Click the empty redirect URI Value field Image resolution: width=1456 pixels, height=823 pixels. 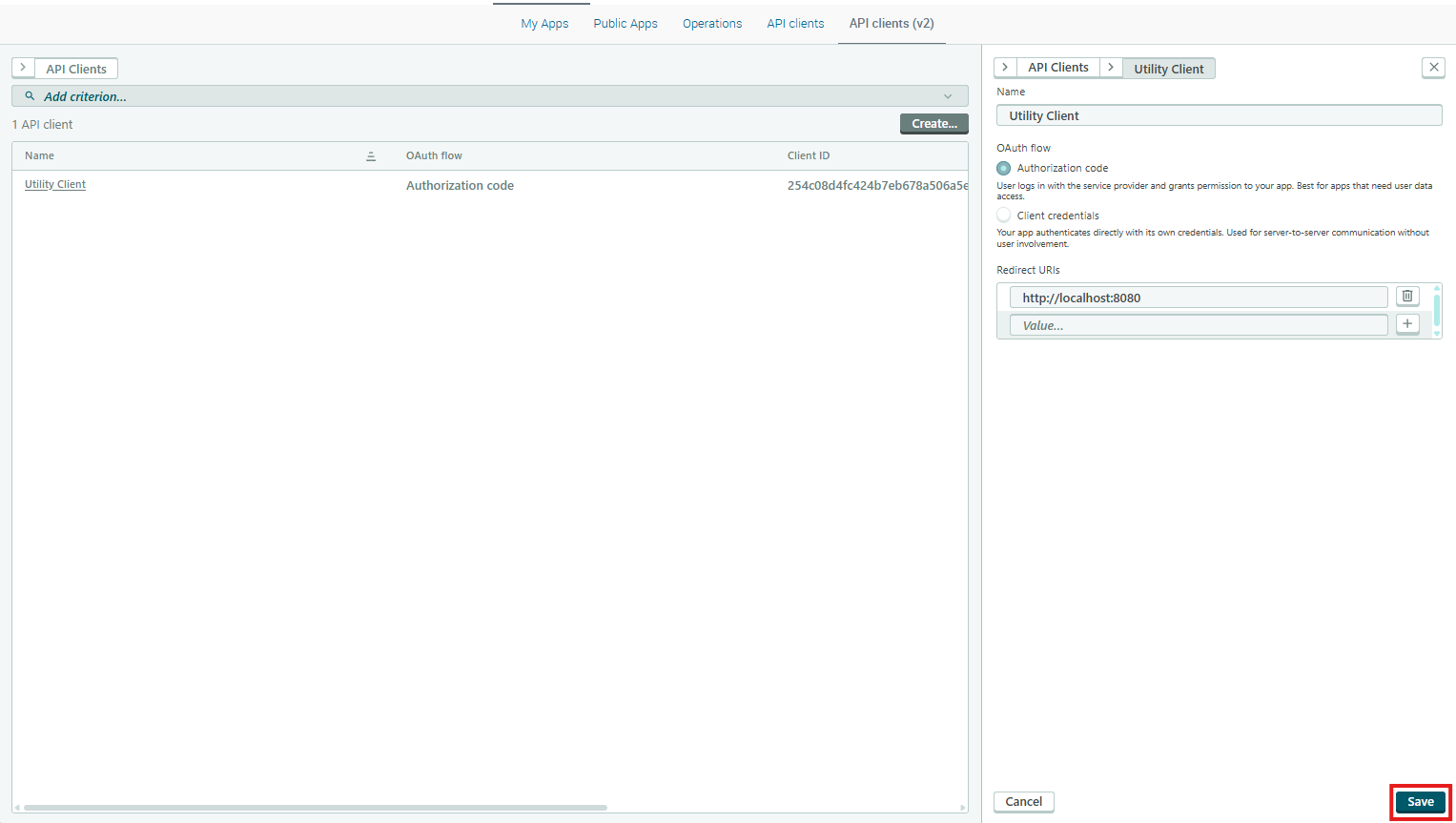click(x=1198, y=325)
